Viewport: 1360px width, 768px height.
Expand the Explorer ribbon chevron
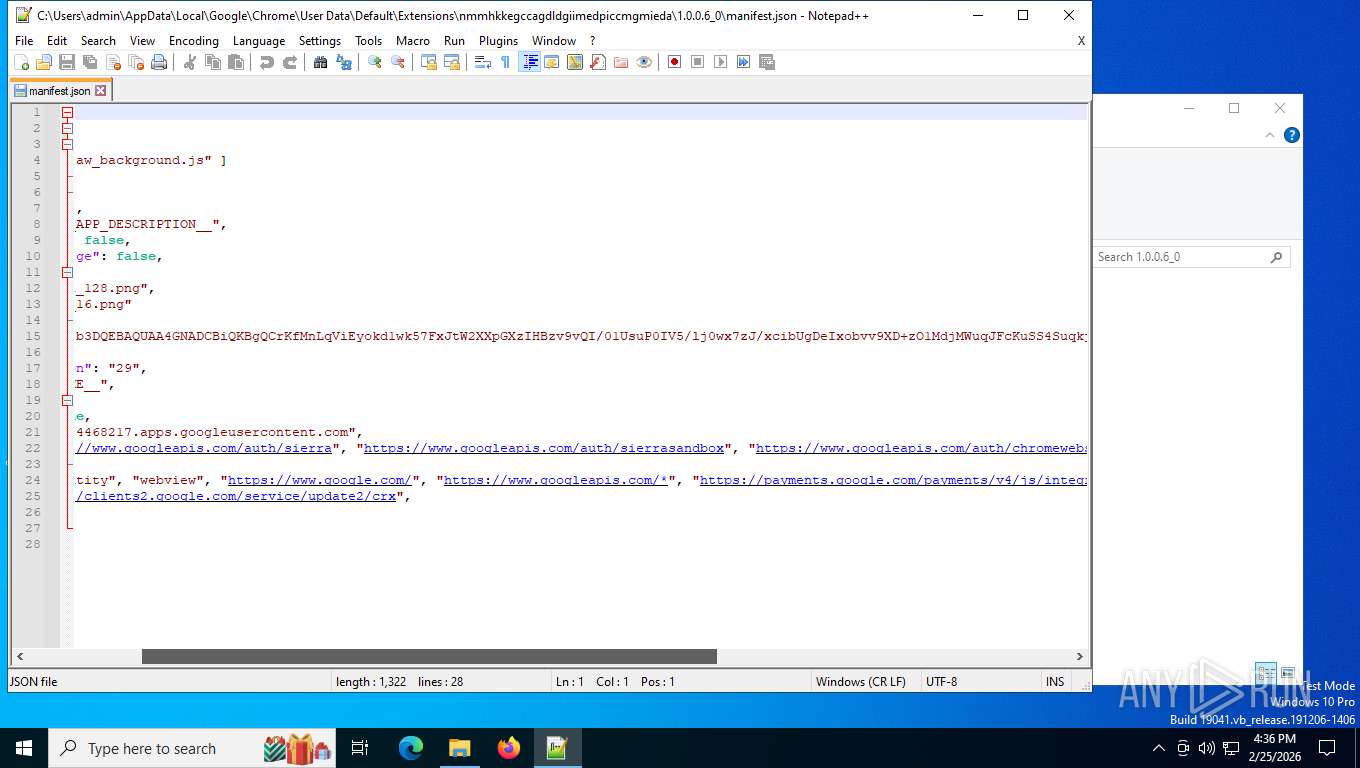[1270, 135]
